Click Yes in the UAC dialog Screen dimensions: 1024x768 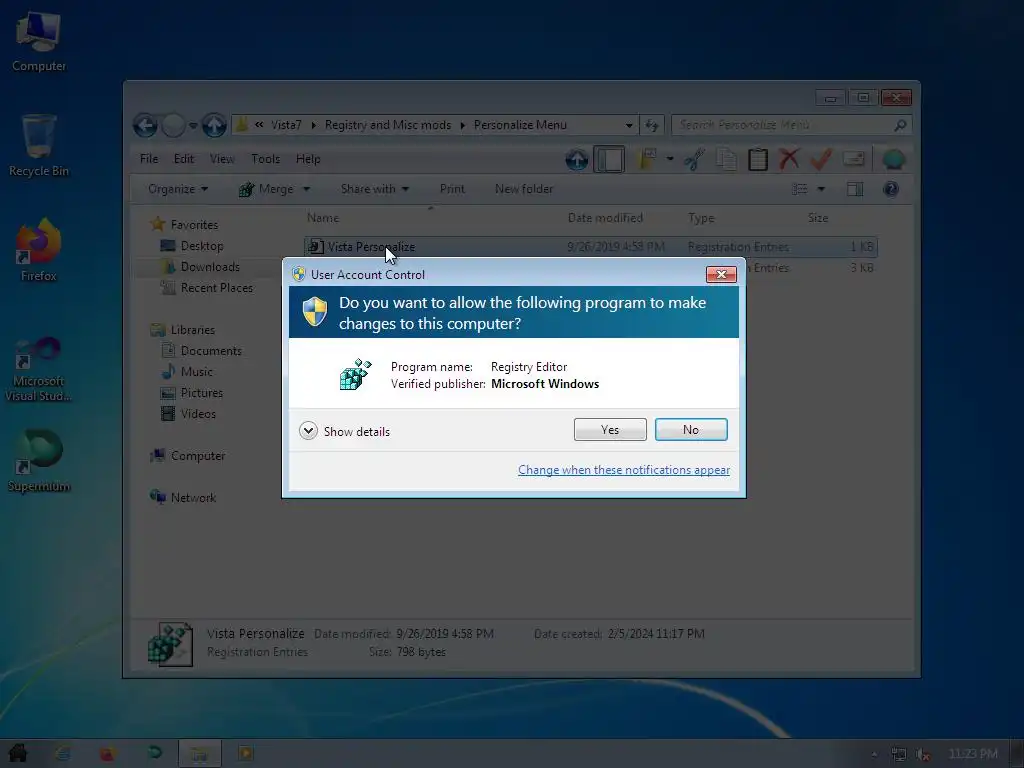click(x=610, y=430)
